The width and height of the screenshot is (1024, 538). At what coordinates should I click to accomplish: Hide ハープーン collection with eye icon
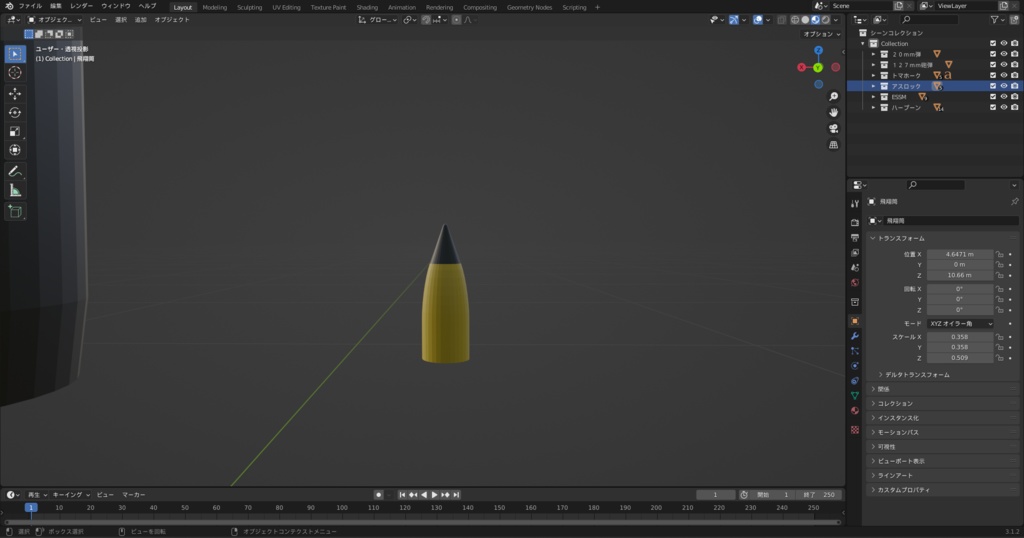(1004, 107)
